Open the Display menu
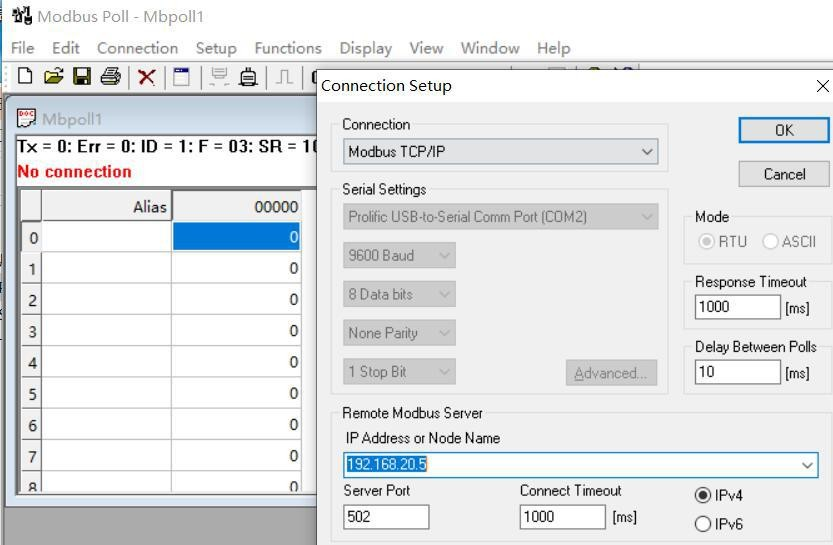The width and height of the screenshot is (833, 545). tap(366, 48)
